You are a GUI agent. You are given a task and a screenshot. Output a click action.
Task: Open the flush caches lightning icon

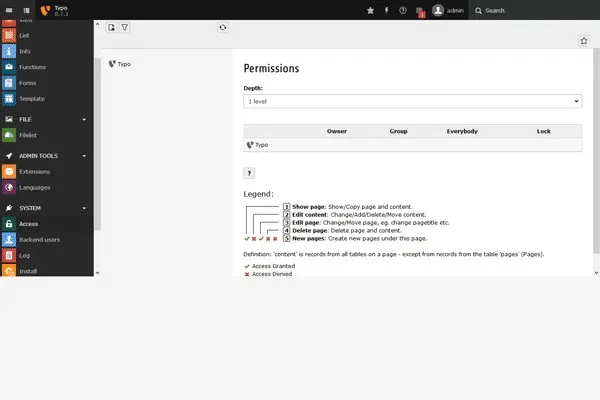[x=387, y=10]
